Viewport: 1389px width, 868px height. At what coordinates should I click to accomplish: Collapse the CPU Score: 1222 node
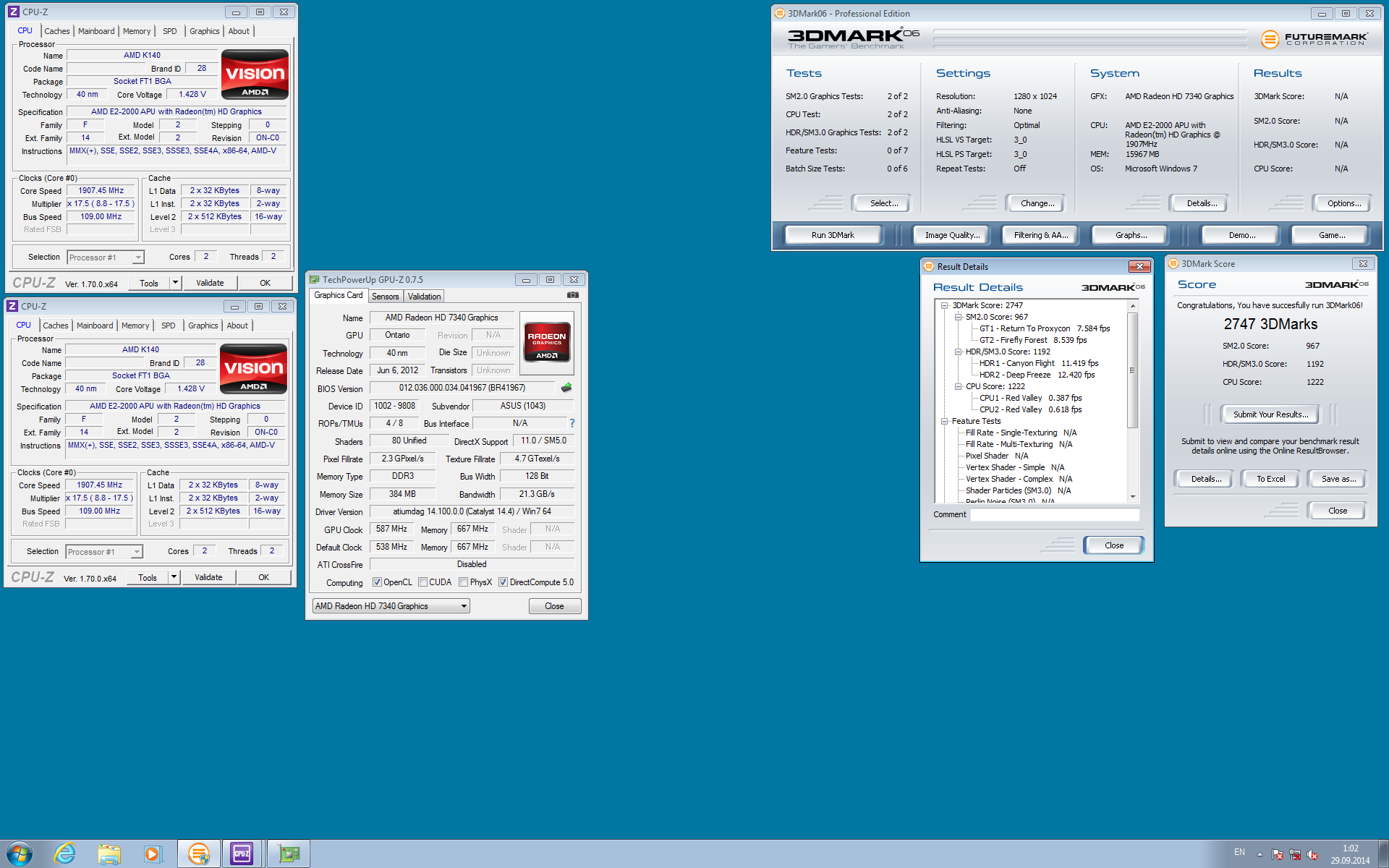click(x=958, y=386)
